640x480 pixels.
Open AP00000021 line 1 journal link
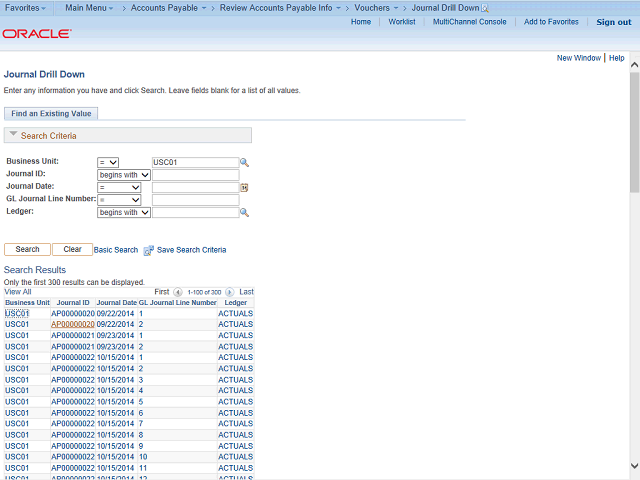[x=73, y=336]
